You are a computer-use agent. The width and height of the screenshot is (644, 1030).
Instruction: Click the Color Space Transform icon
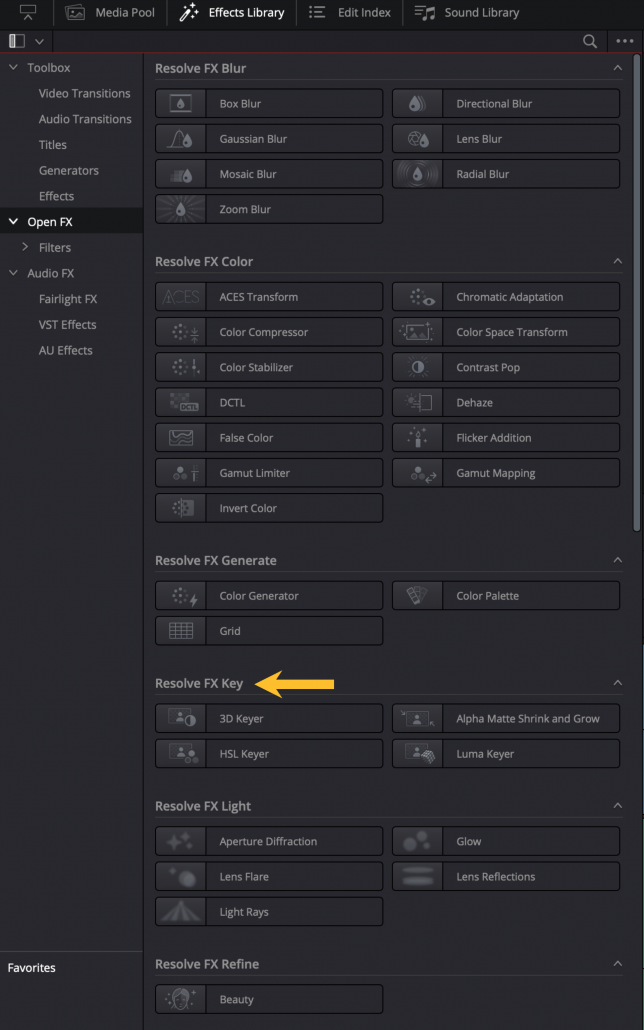coord(417,332)
